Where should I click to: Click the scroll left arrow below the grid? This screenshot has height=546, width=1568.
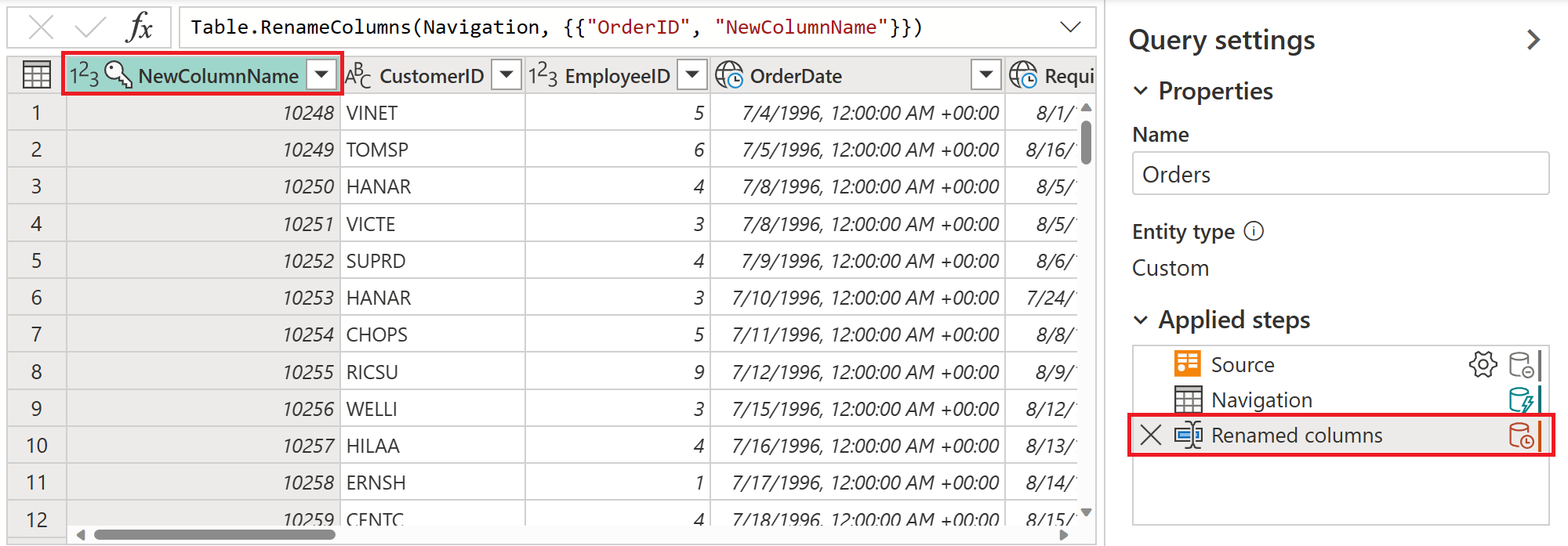80,535
